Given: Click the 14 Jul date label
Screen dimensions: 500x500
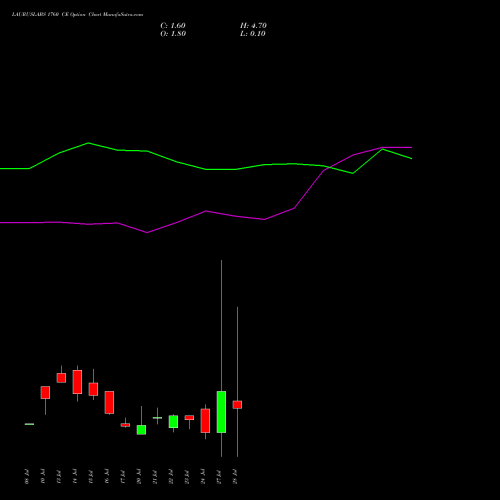Looking at the screenshot, I should click(x=75, y=477).
